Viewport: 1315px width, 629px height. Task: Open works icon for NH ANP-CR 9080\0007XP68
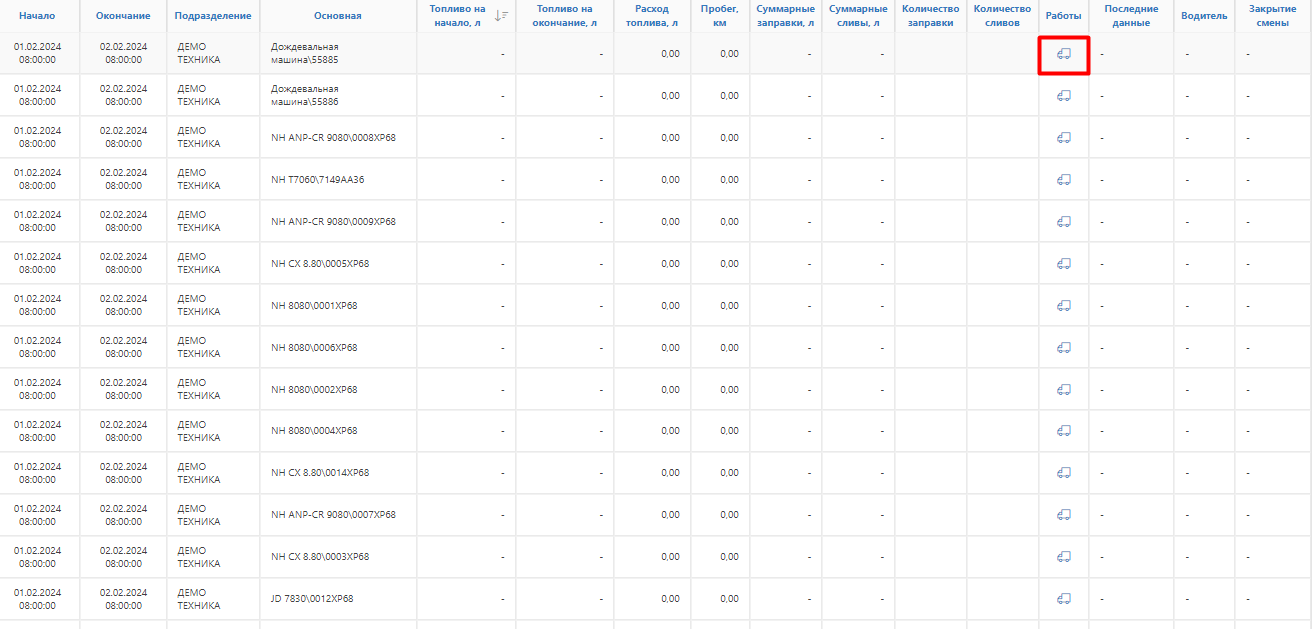pyautogui.click(x=1064, y=515)
